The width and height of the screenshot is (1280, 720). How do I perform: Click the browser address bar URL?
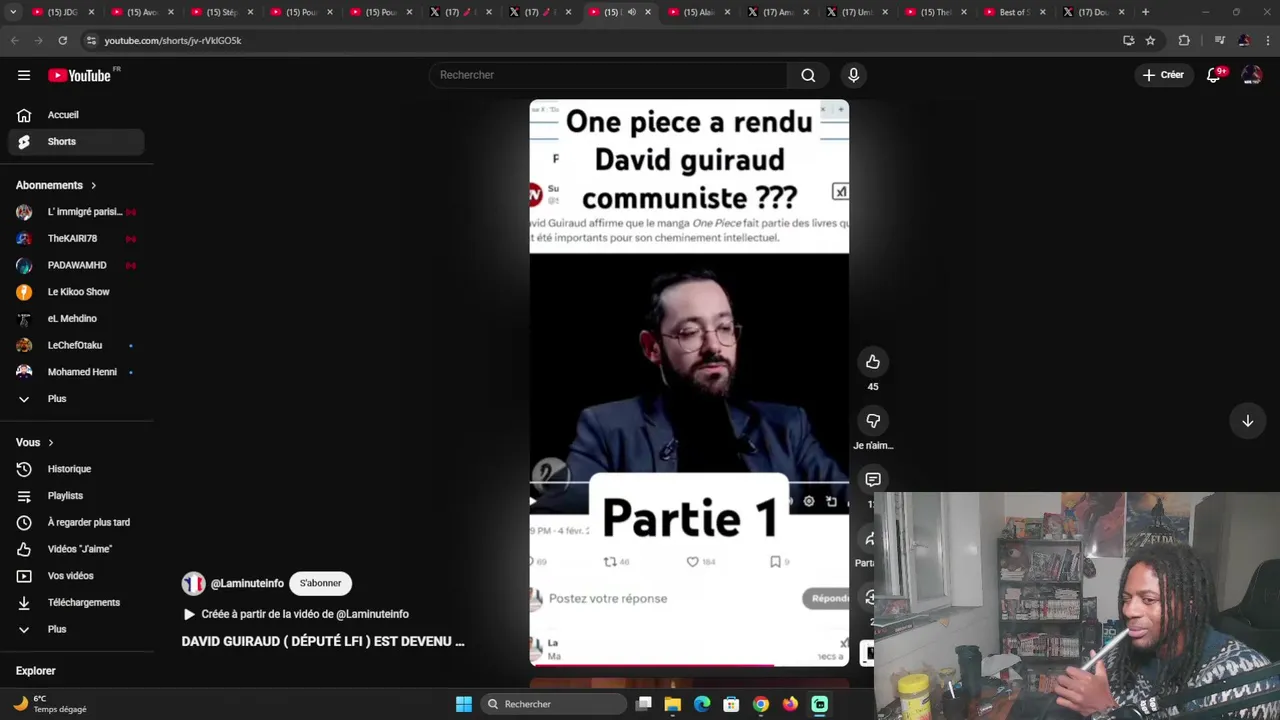tap(172, 40)
